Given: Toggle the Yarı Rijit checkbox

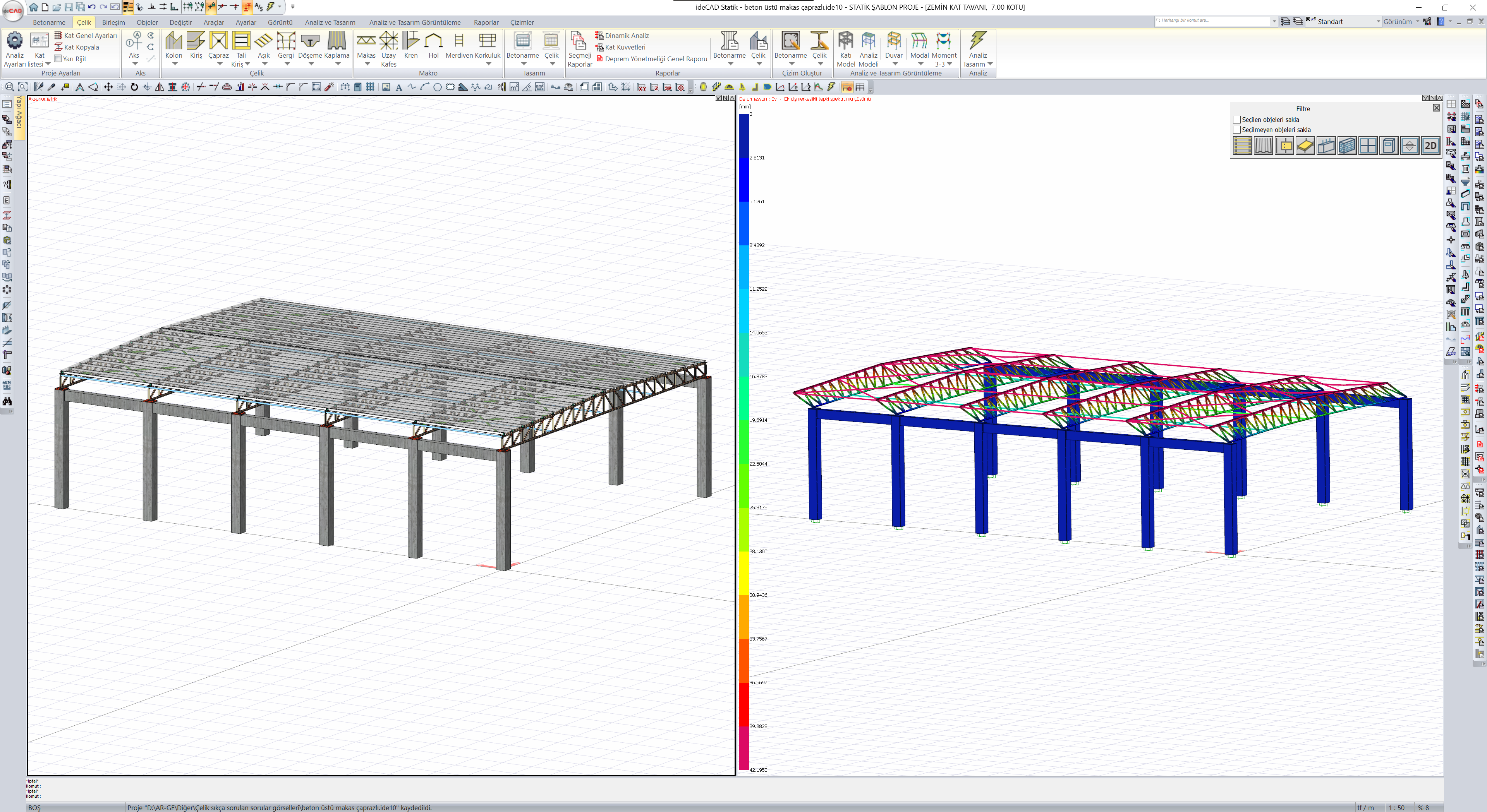Looking at the screenshot, I should pyautogui.click(x=58, y=59).
